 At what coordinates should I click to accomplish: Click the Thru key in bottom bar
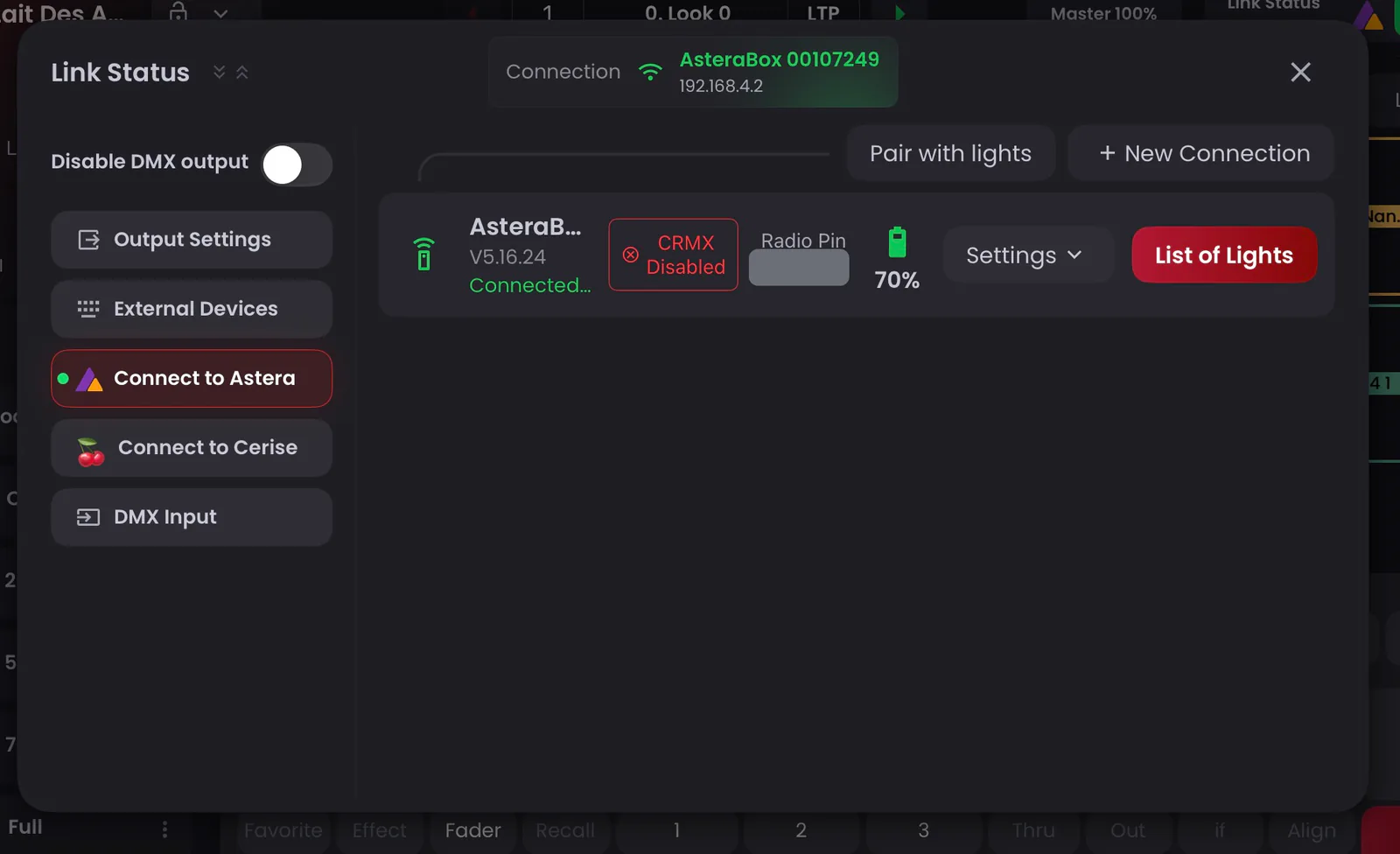tap(1033, 830)
